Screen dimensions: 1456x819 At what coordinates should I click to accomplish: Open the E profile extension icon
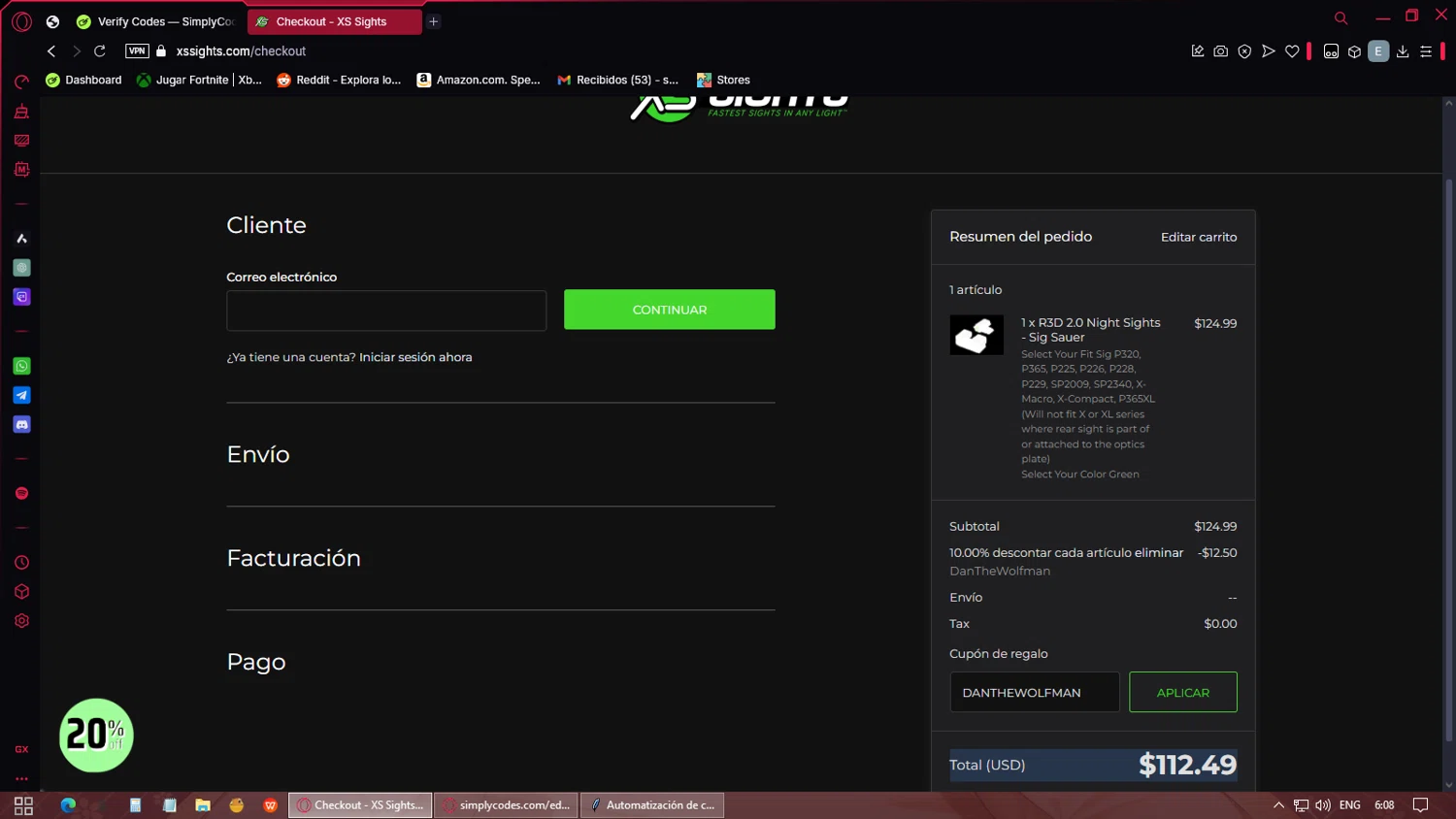click(1378, 51)
